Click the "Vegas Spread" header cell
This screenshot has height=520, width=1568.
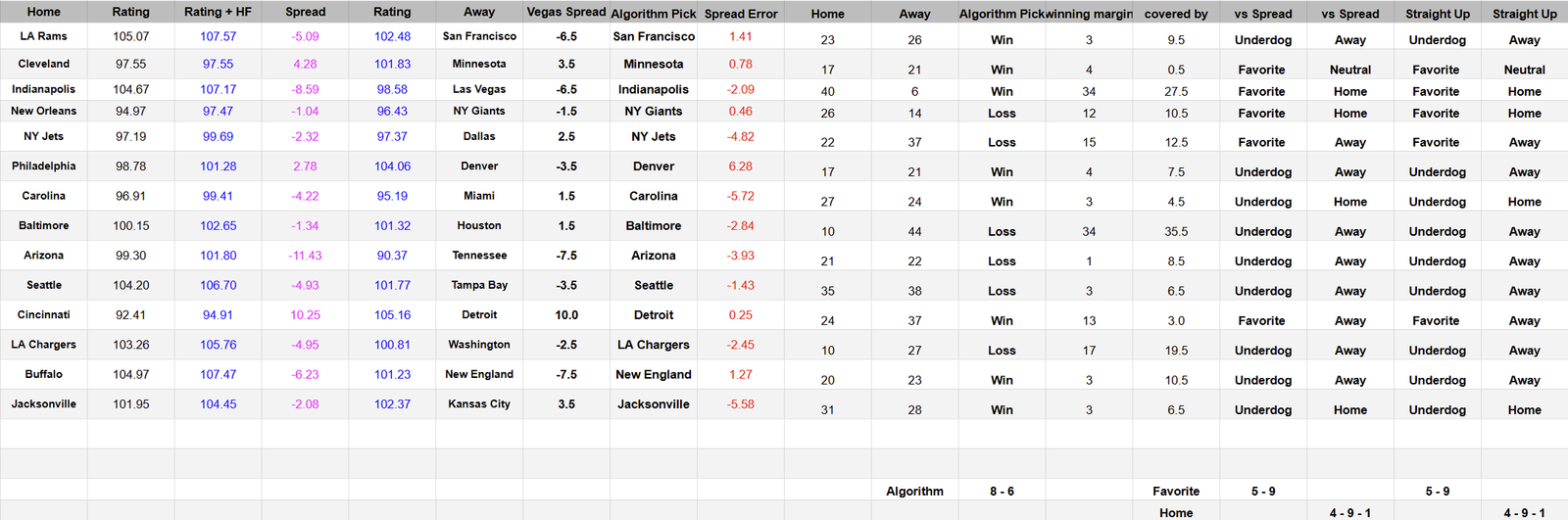click(565, 12)
